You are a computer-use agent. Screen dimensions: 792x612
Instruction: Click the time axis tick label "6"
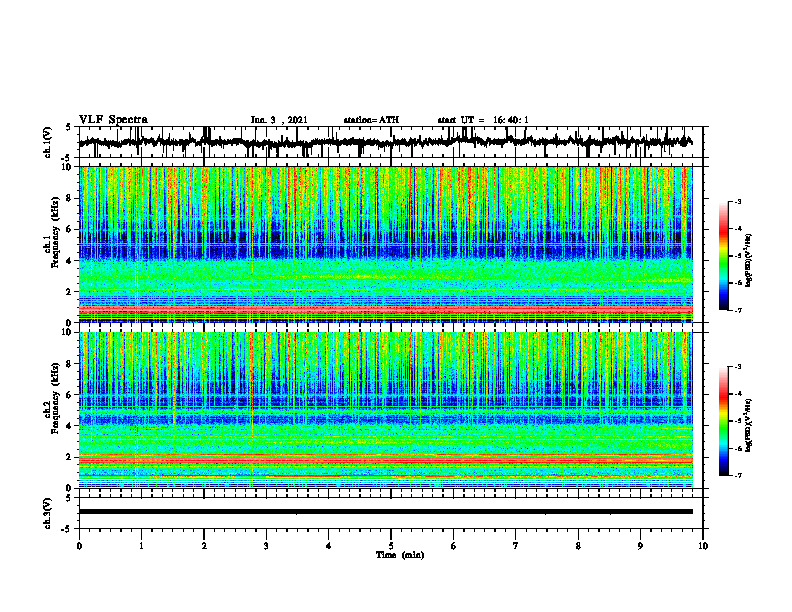[454, 546]
